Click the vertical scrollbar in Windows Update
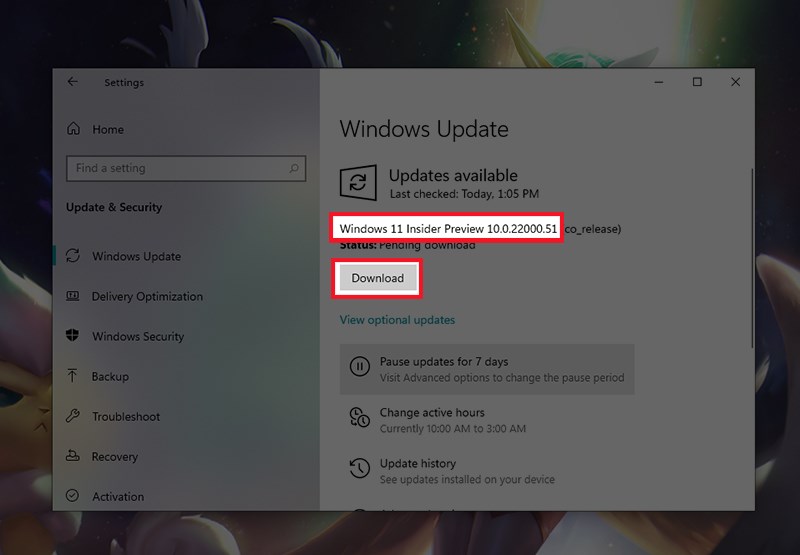This screenshot has width=800, height=555. coord(752,258)
